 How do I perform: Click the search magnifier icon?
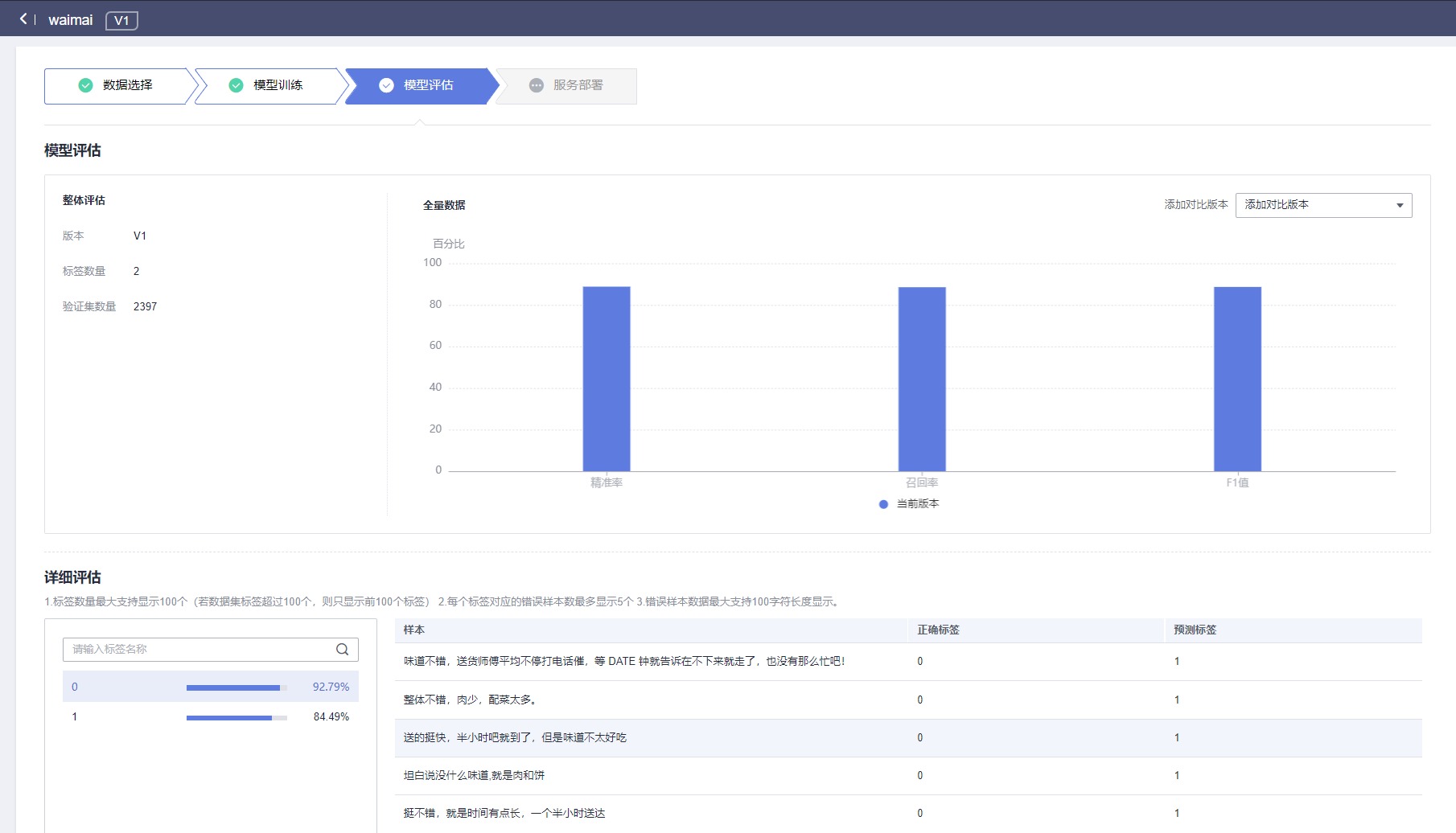342,650
